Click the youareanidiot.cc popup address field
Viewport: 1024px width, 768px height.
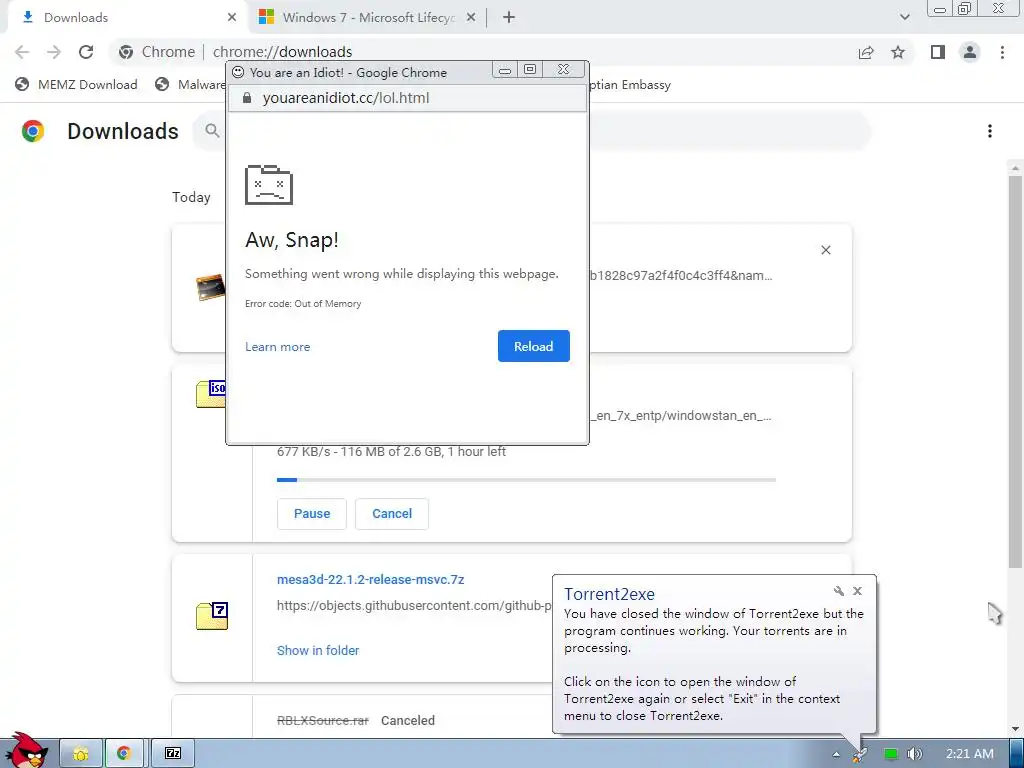[x=407, y=98]
